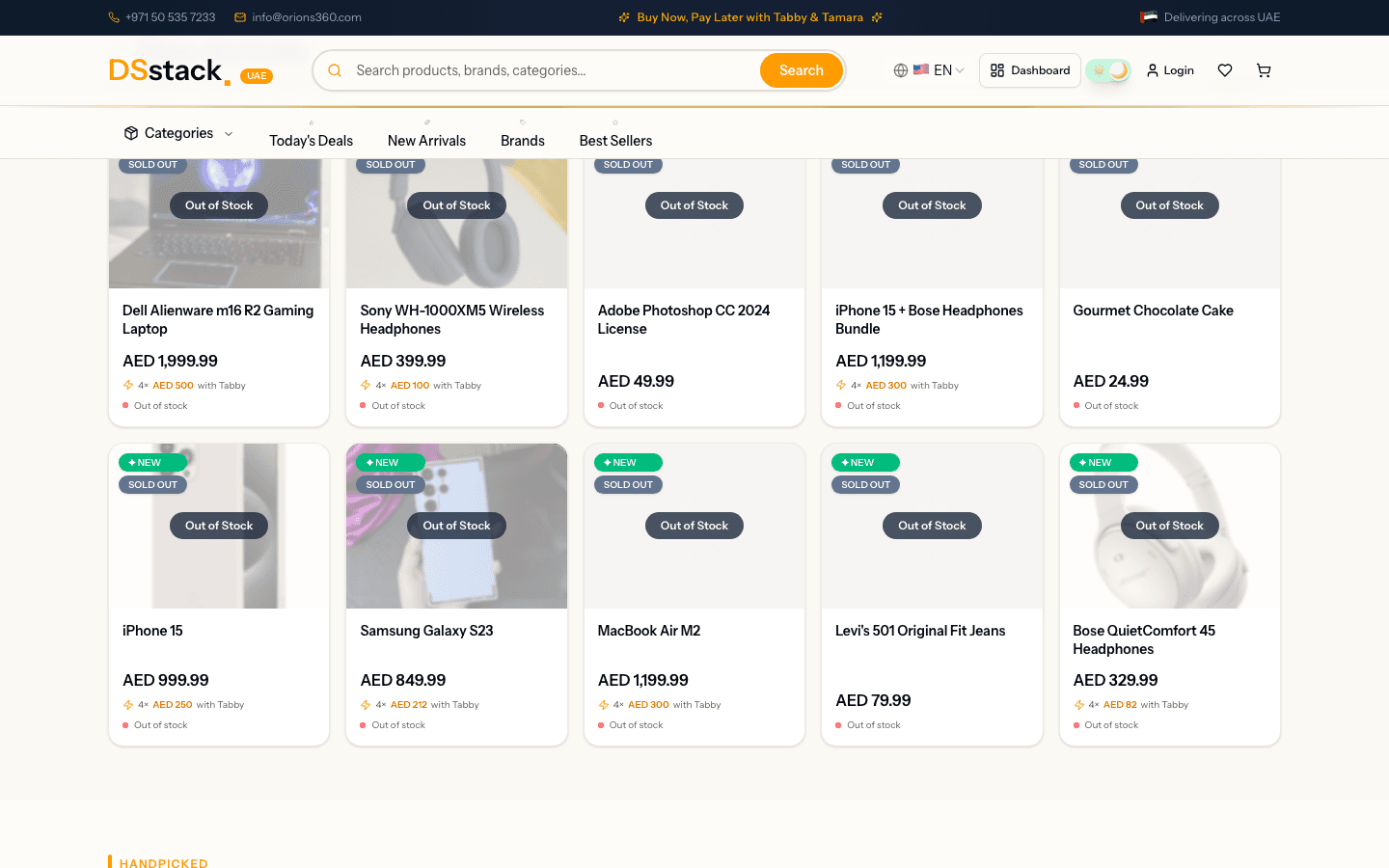Open Sony WH-1000XM5 Wireless Headphones title
This screenshot has height=868, width=1389.
pos(451,319)
